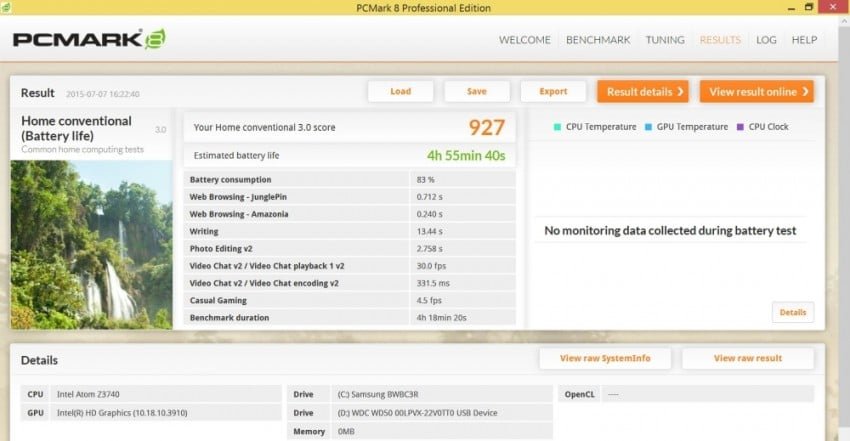
Task: Select the Battery consumption row
Action: click(x=350, y=179)
